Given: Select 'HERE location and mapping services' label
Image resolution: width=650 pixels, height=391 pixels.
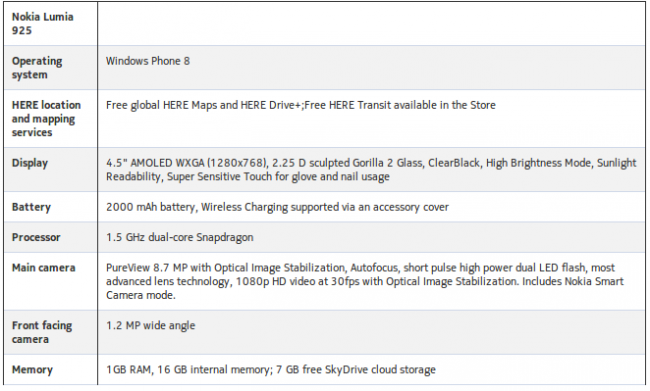Looking at the screenshot, I should pos(46,119).
